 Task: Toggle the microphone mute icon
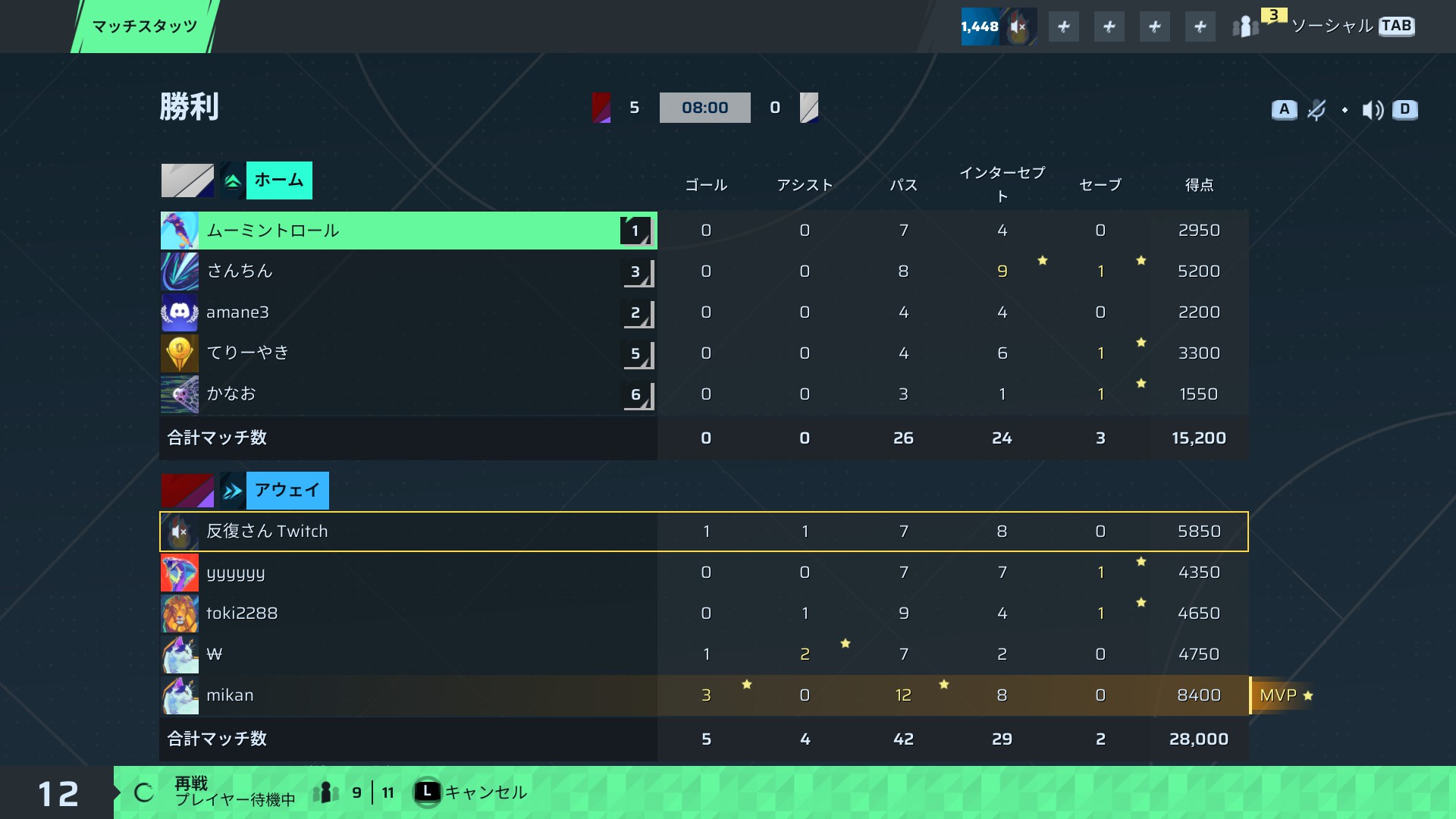(1317, 110)
